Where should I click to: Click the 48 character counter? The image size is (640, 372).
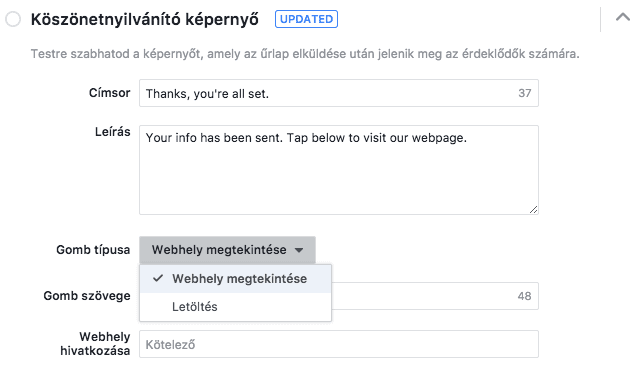click(524, 296)
